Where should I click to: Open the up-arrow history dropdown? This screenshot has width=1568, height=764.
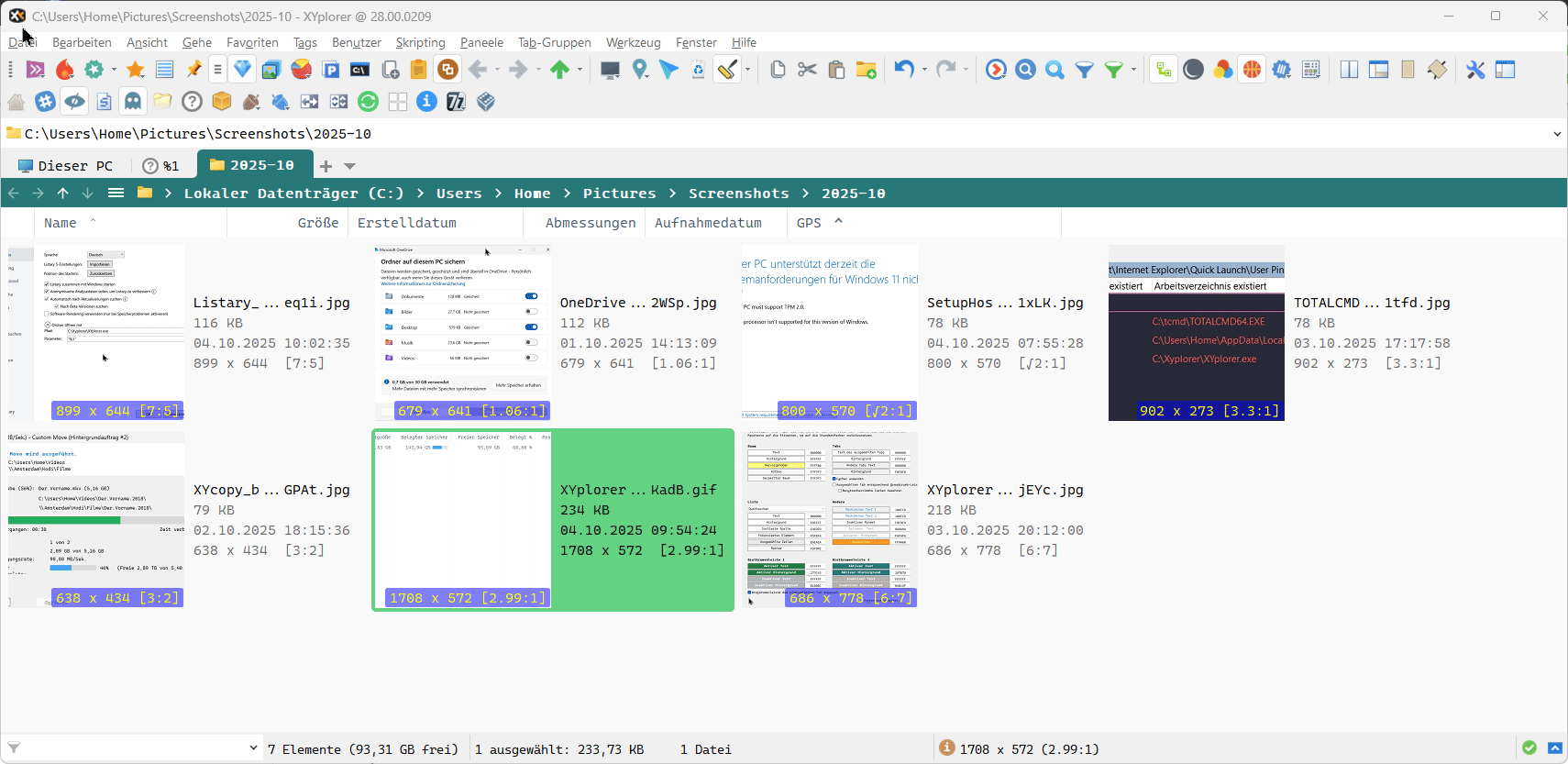click(580, 70)
